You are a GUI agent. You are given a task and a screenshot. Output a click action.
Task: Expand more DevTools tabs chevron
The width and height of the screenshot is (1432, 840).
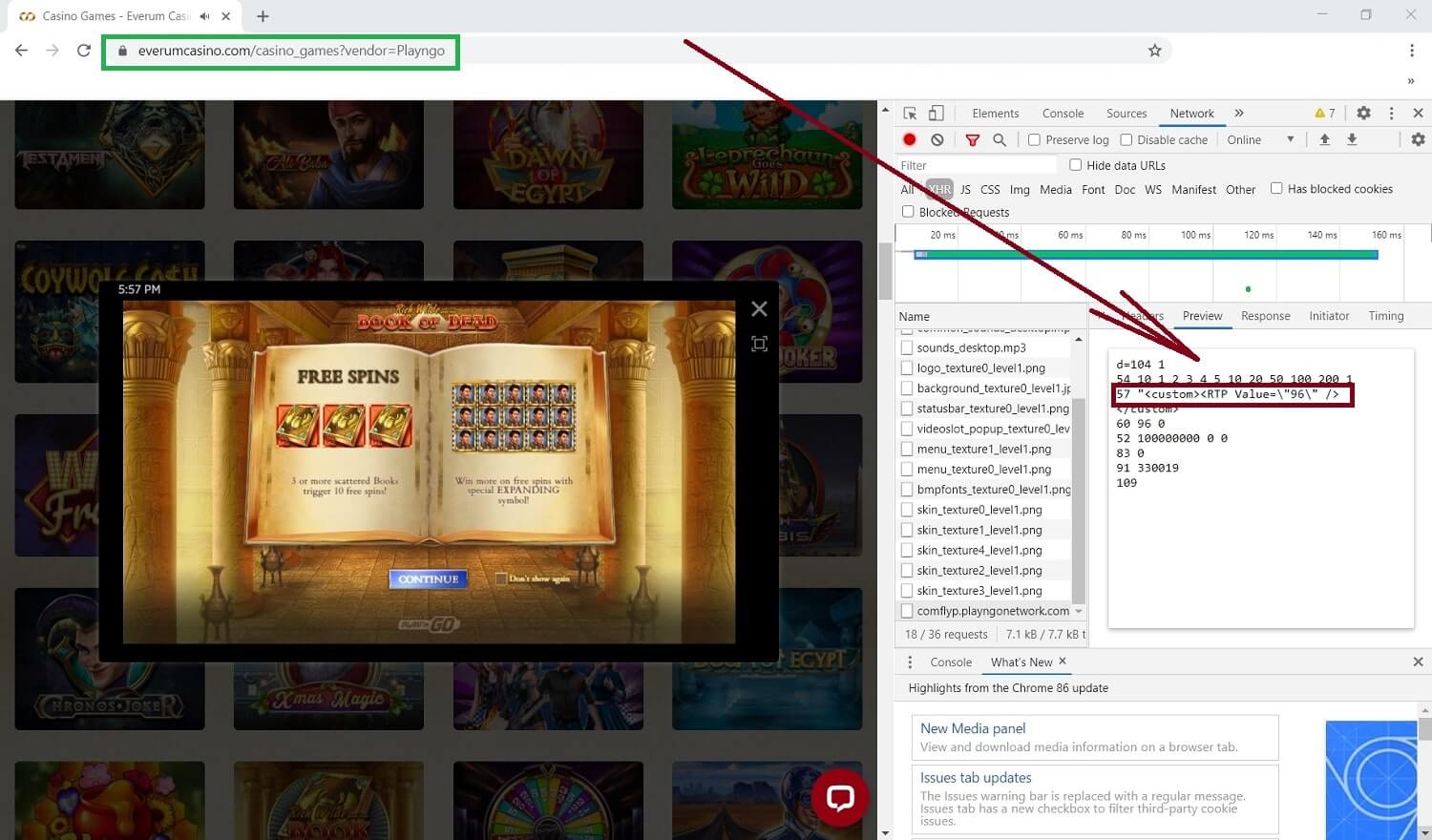pos(1239,113)
